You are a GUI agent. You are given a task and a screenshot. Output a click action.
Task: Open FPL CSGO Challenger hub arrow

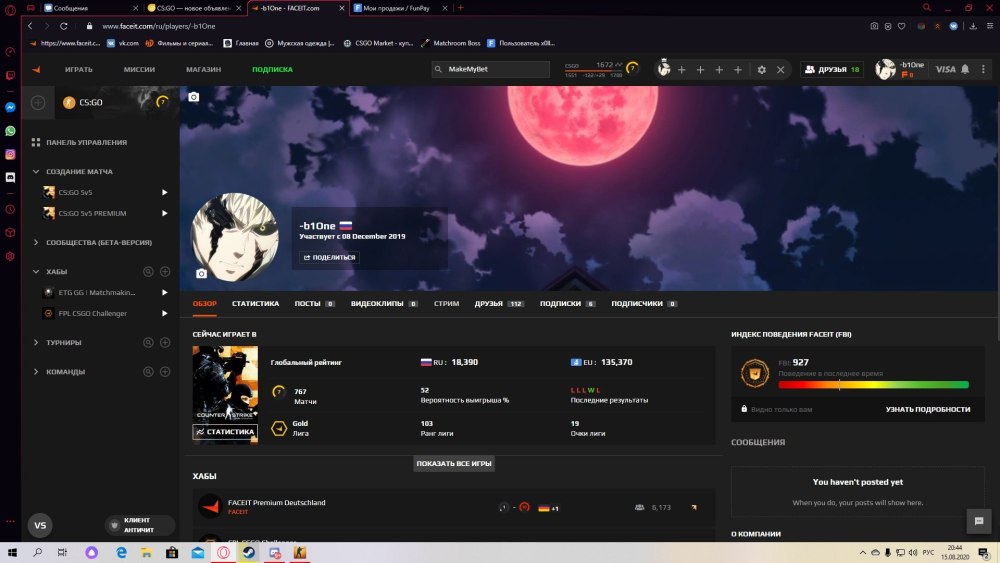pos(165,314)
